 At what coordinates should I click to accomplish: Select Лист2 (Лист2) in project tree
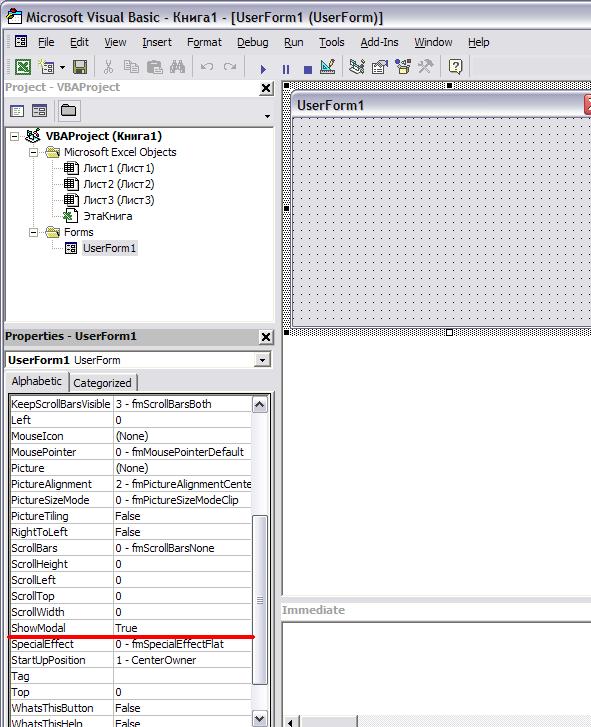(x=119, y=184)
